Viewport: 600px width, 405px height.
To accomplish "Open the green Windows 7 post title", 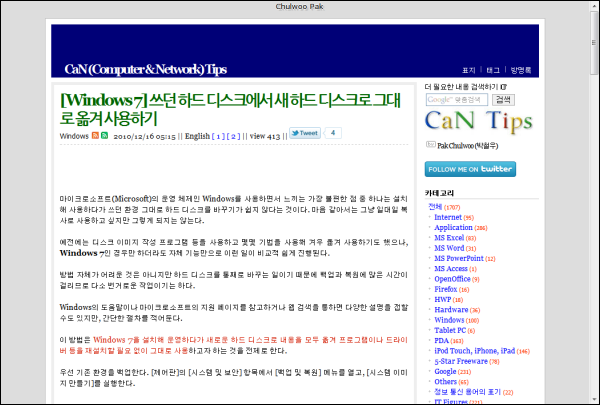I will tap(230, 109).
